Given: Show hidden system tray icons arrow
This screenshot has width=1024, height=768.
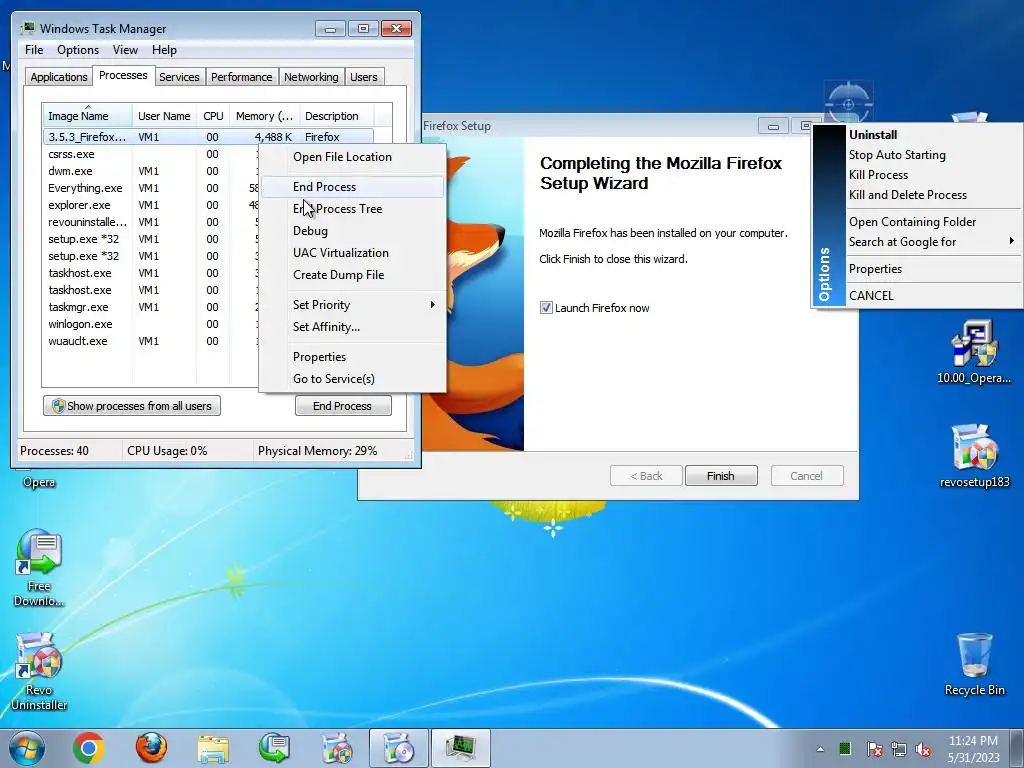Looking at the screenshot, I should coord(820,749).
